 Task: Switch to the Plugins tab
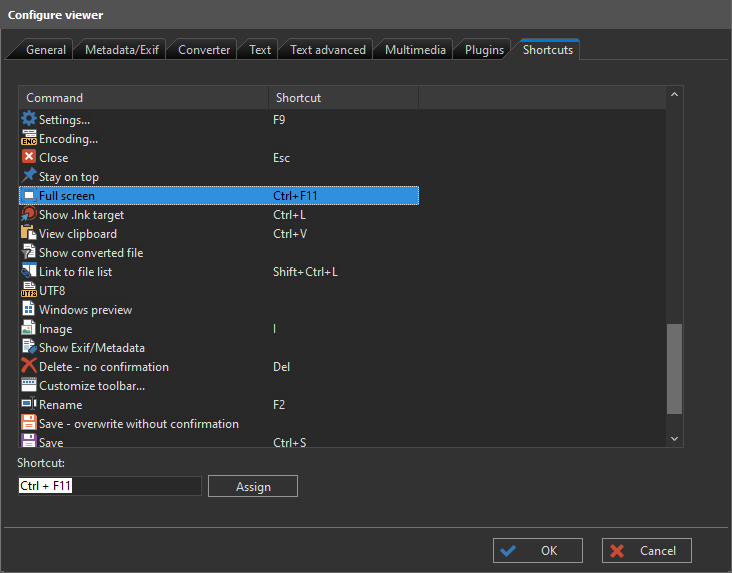click(484, 50)
